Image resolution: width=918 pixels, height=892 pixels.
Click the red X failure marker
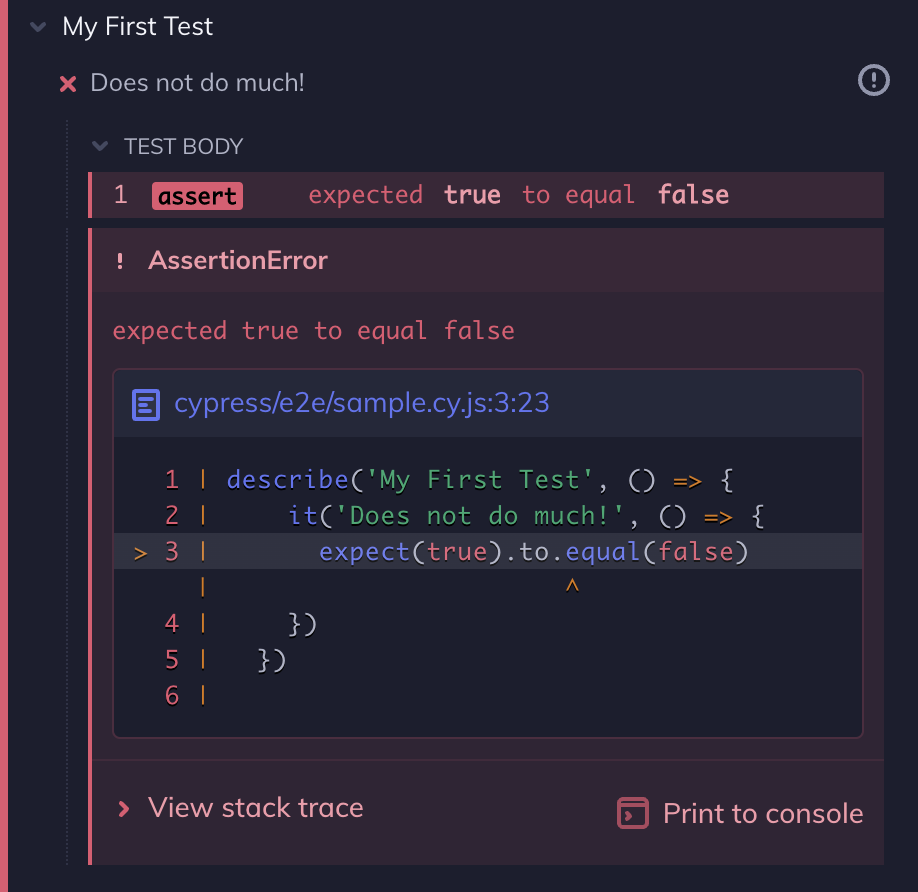[x=66, y=83]
